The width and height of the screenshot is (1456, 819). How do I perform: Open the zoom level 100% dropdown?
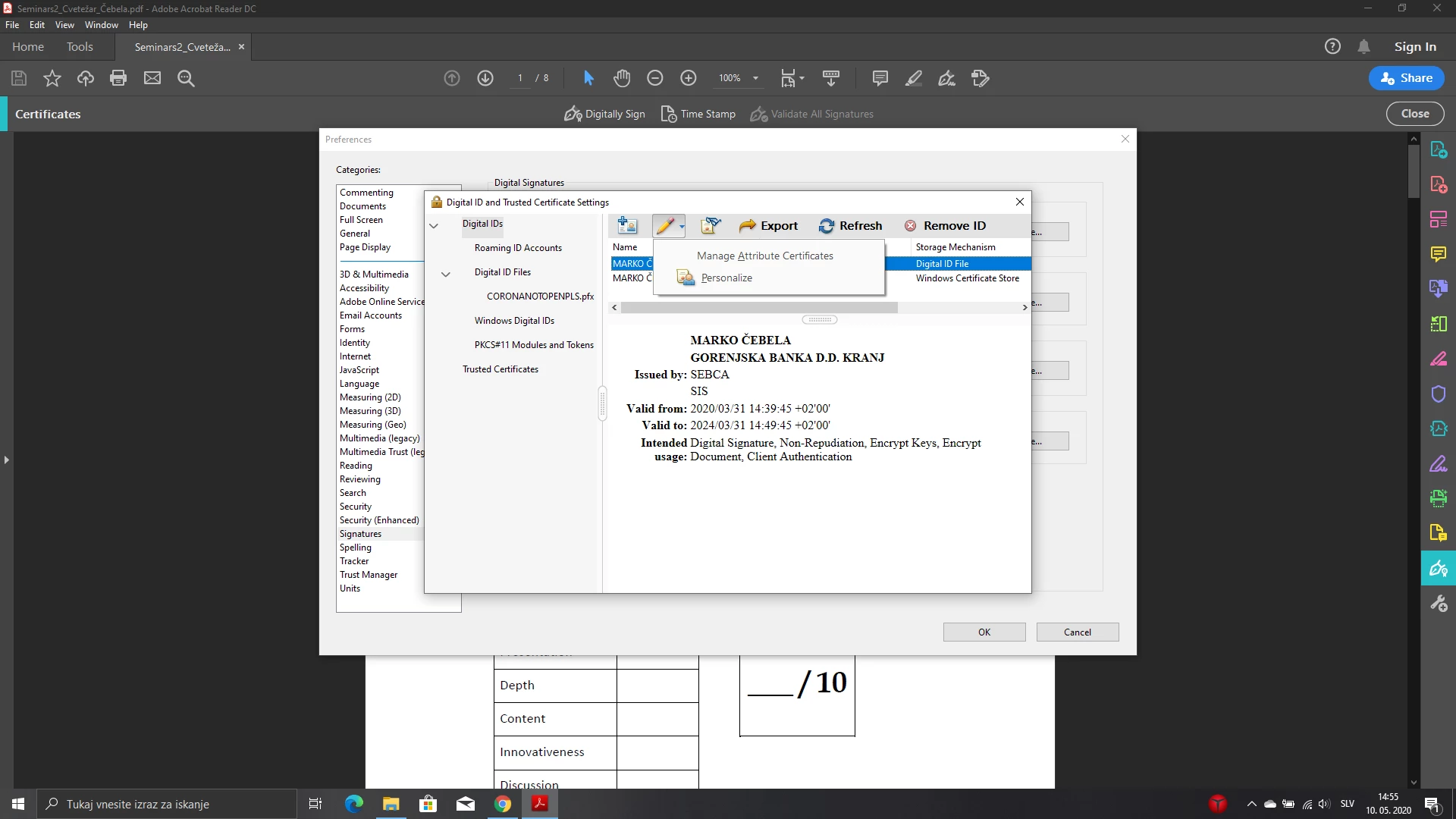point(755,78)
